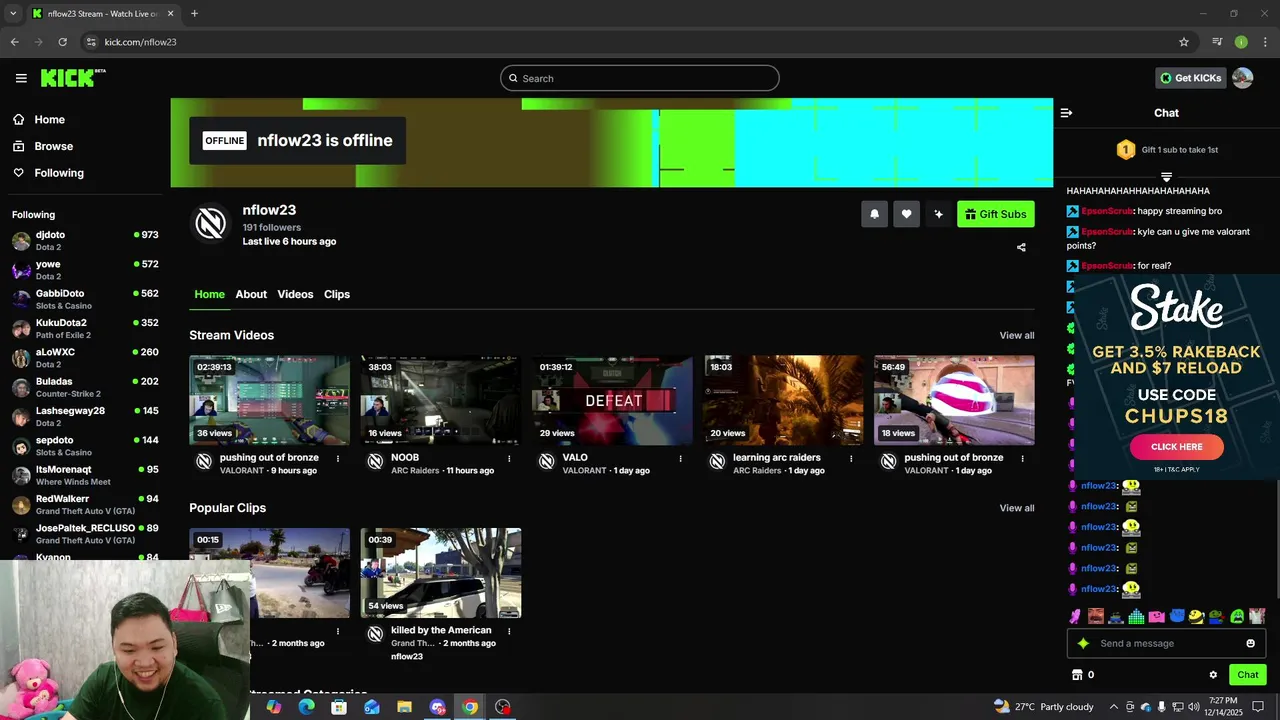This screenshot has width=1280, height=720.
Task: View all Popular Clips
Action: tap(1017, 508)
